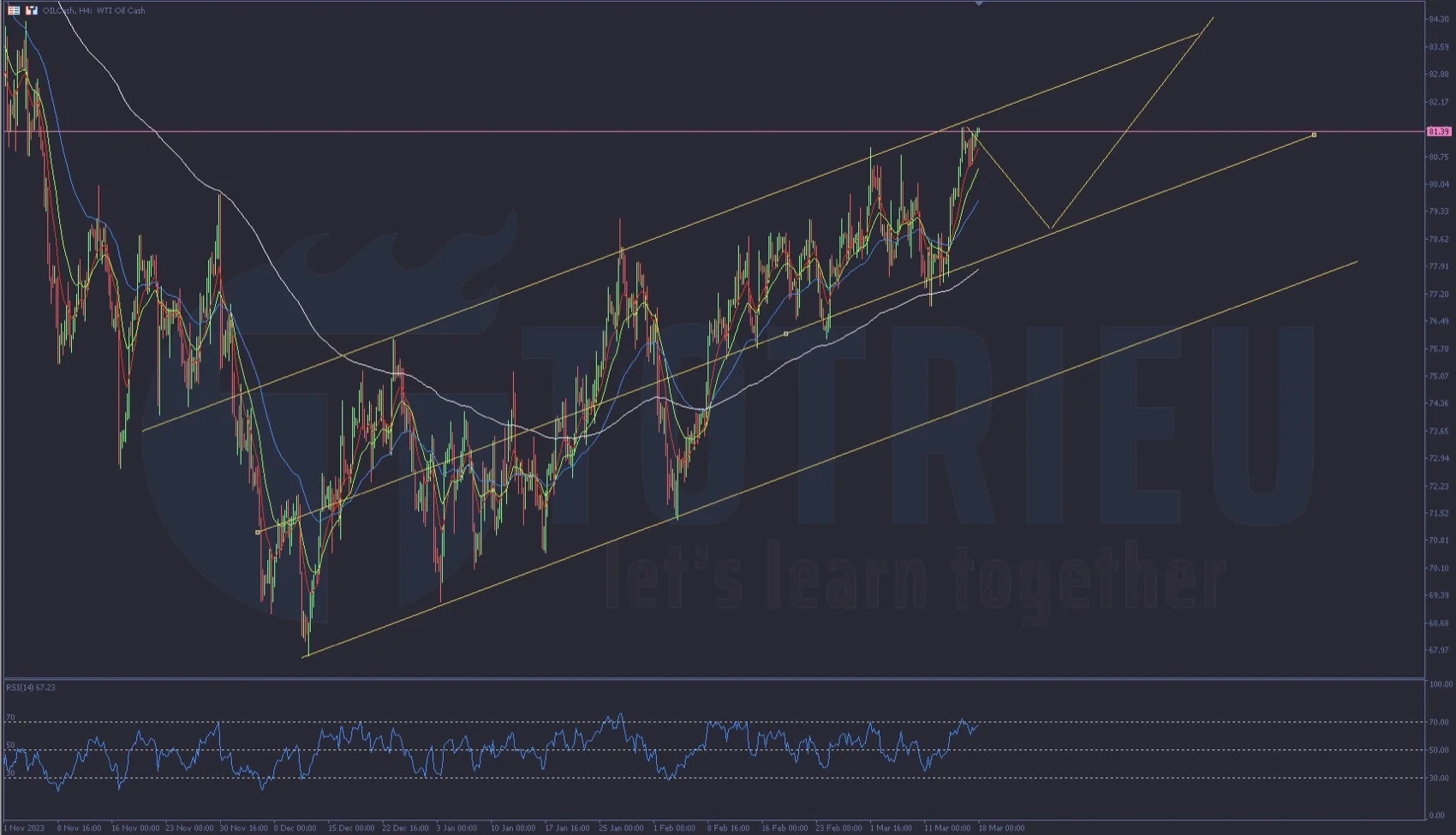Click the Depth of Market icon in chart header

coord(14,10)
